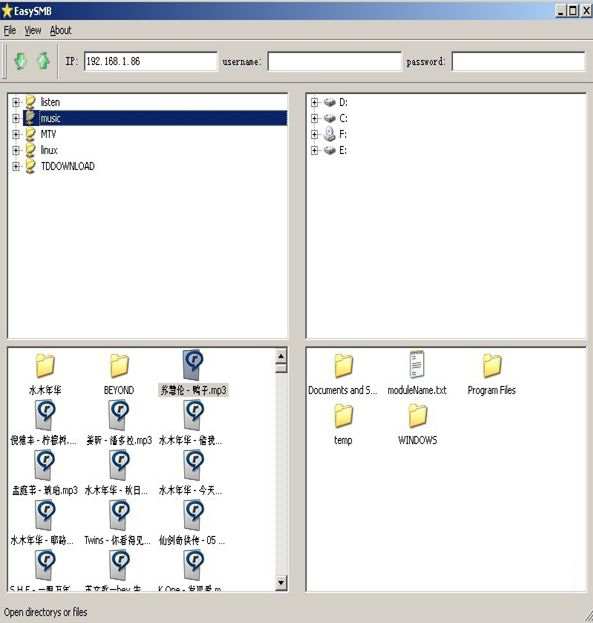This screenshot has width=593, height=623.
Task: Click the BEYOND folder name text
Action: click(x=119, y=390)
